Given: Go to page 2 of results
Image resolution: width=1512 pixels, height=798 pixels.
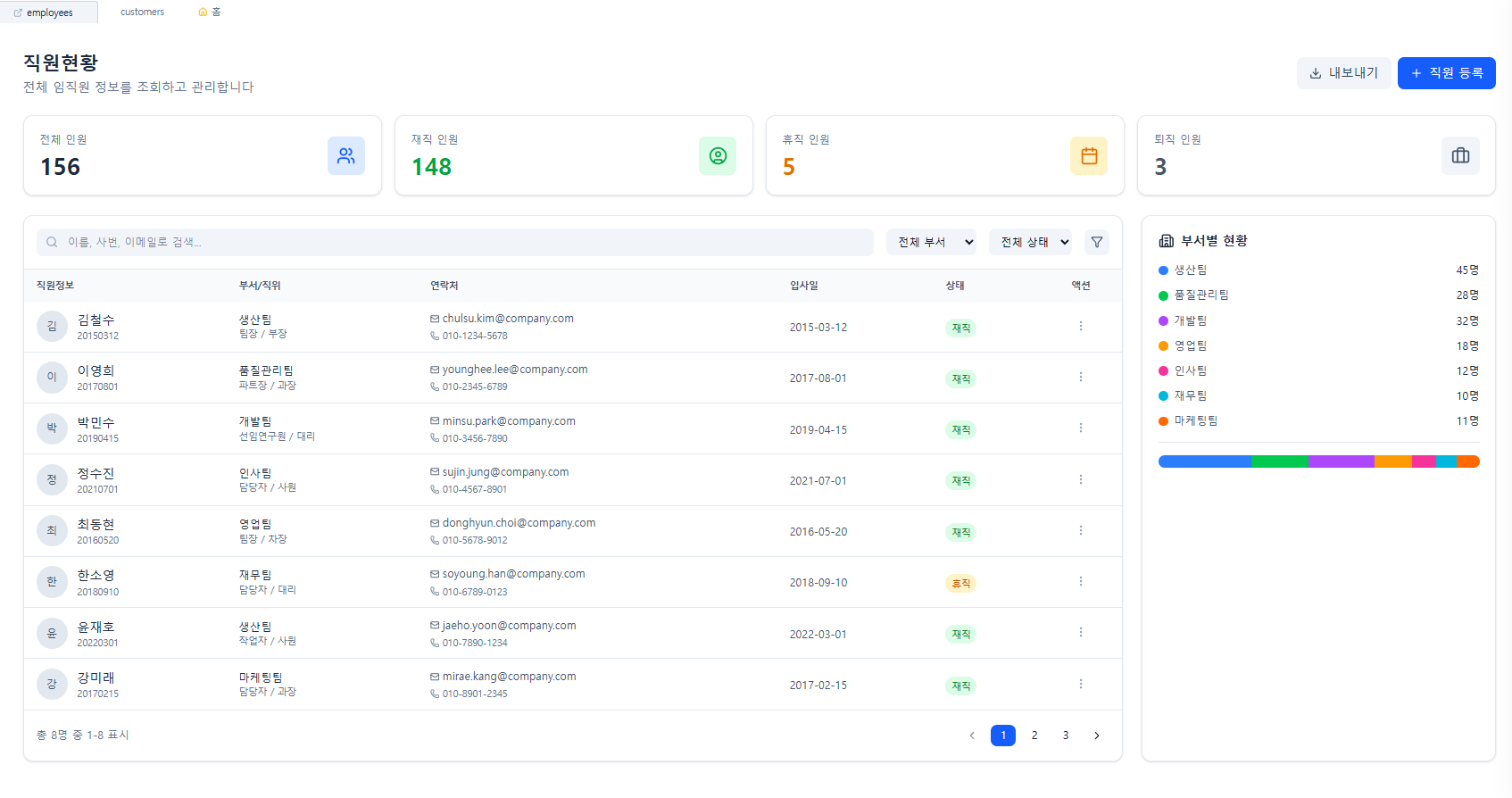Looking at the screenshot, I should [1034, 736].
